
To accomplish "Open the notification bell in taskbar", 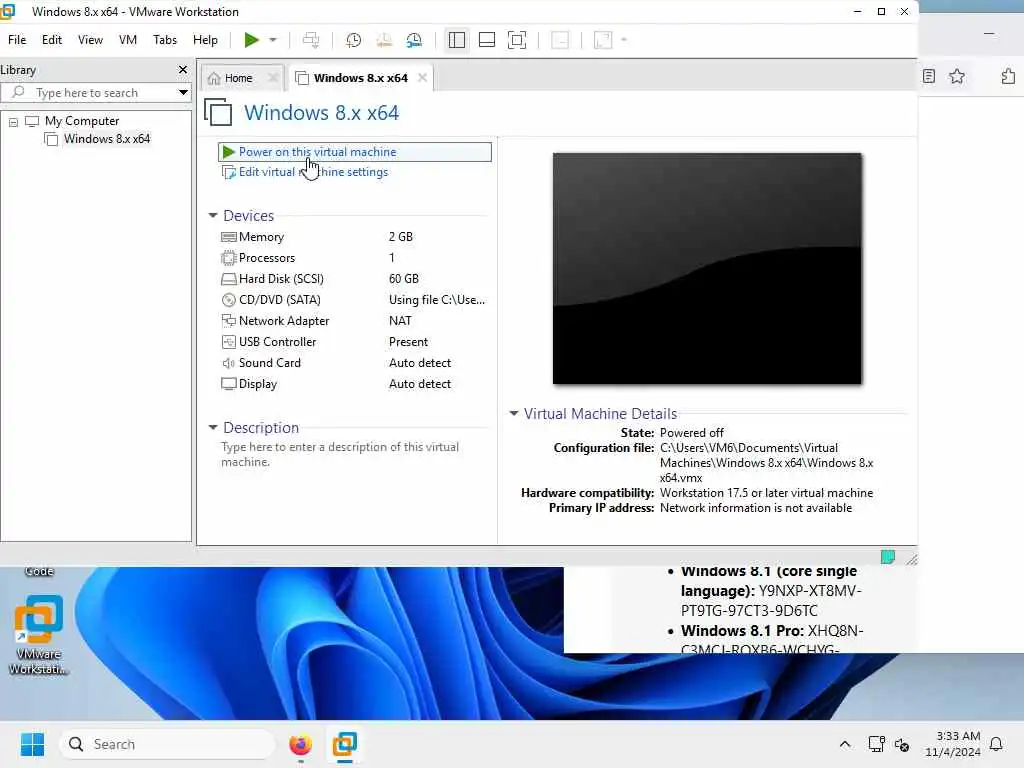I will coord(996,744).
